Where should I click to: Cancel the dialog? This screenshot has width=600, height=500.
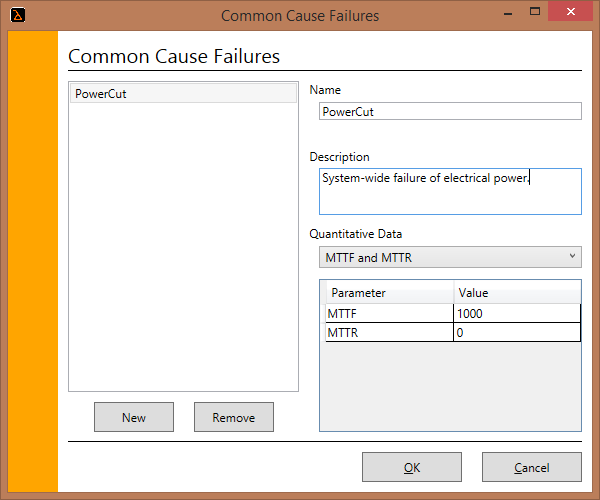point(532,467)
